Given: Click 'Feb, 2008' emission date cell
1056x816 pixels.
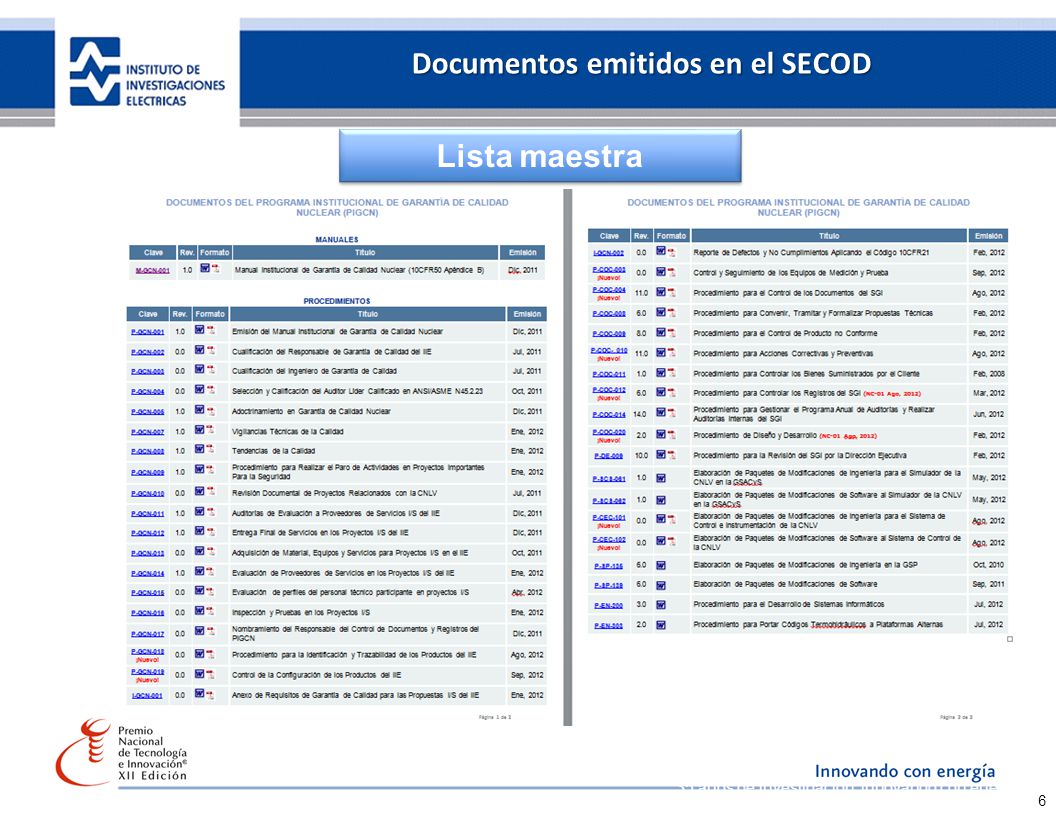Looking at the screenshot, I should point(989,374).
